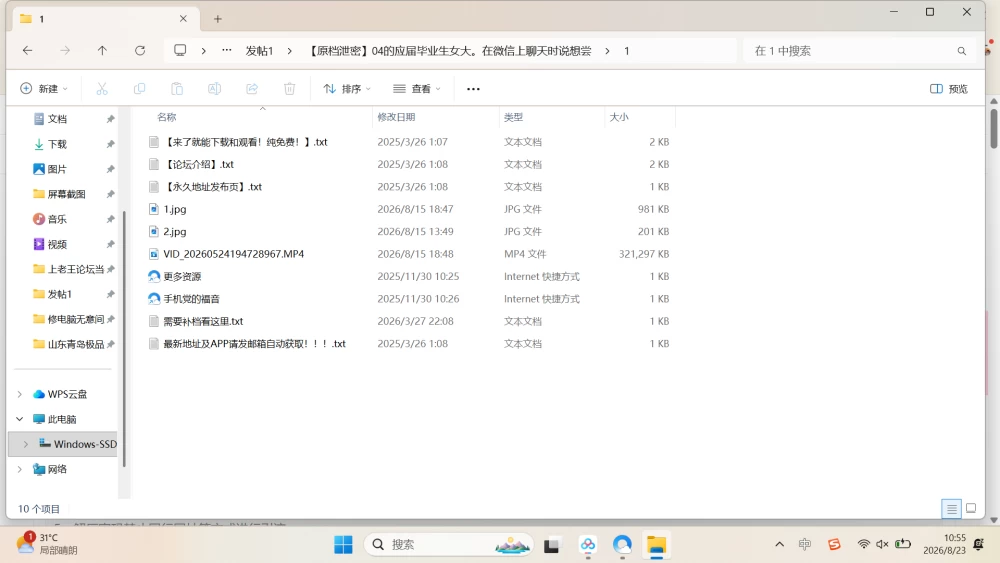The width and height of the screenshot is (1000, 563).
Task: Open 下载 in quick access
Action: pos(57,144)
